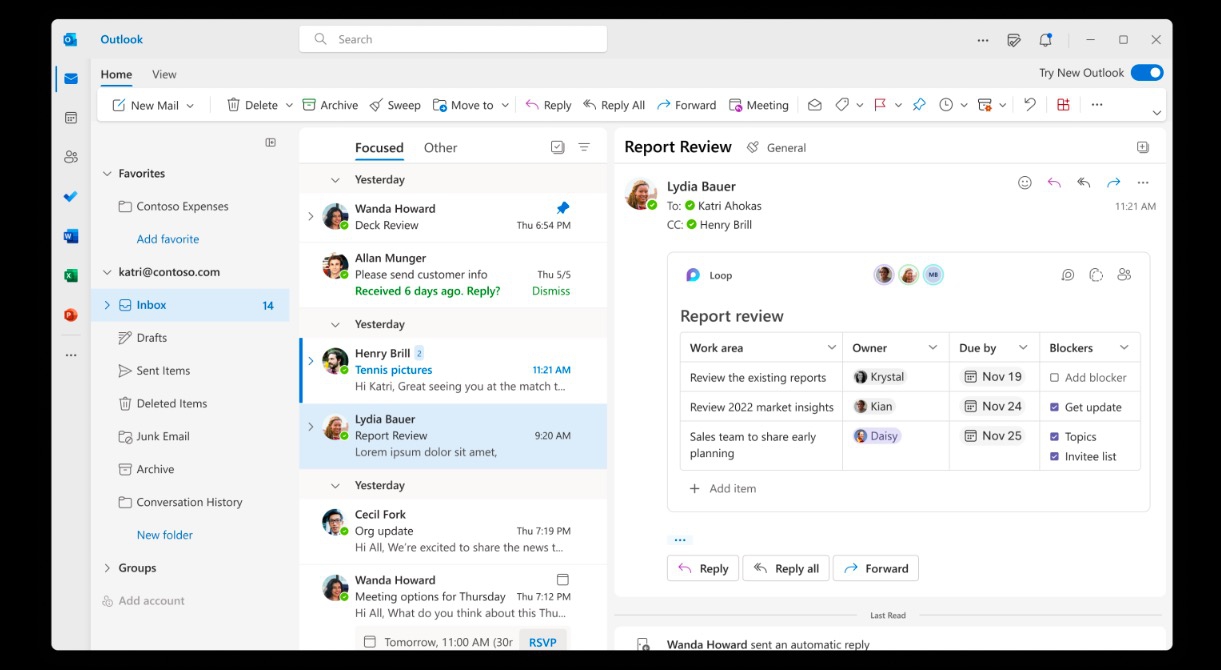The width and height of the screenshot is (1221, 670).
Task: Select the Other inbox tab
Action: pos(440,148)
